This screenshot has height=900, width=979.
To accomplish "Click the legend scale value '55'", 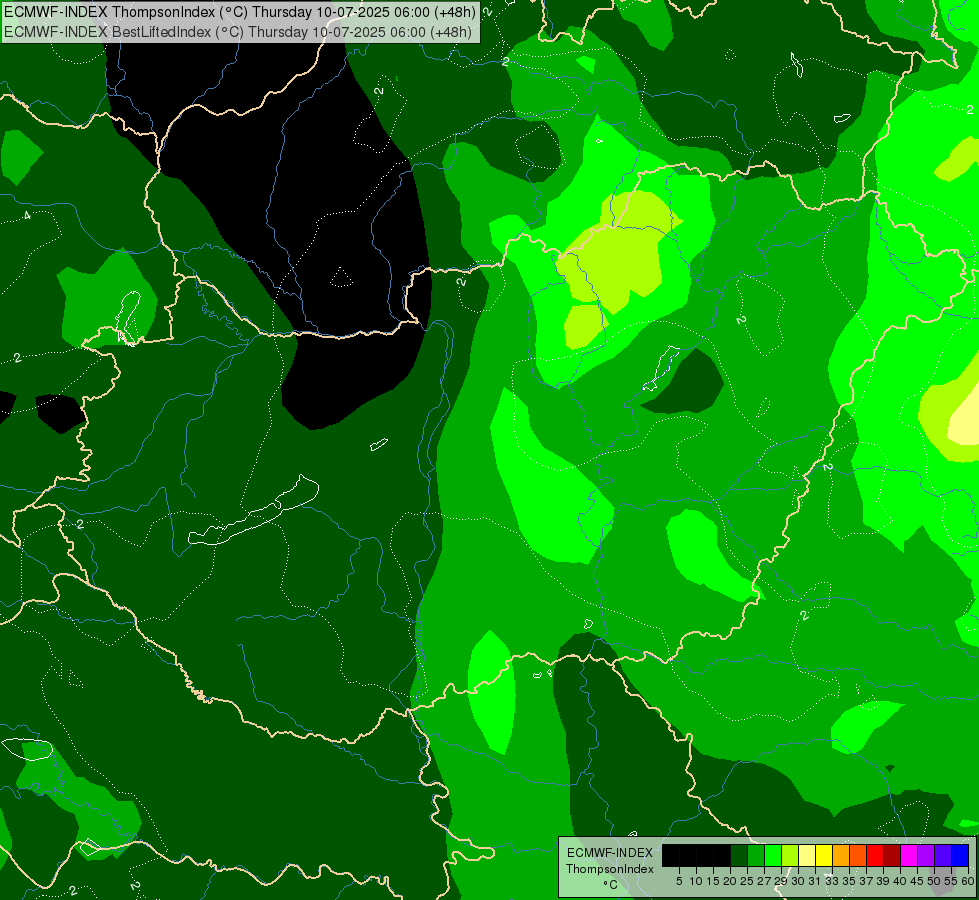I will click(x=951, y=881).
